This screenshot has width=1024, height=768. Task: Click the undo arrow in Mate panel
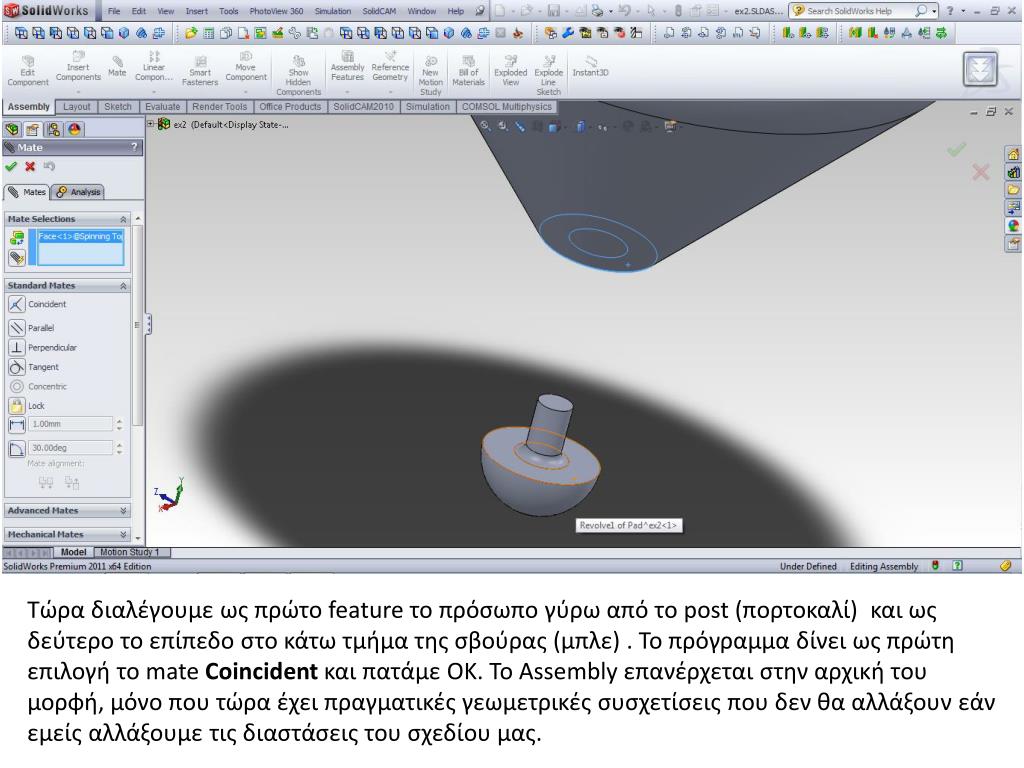(49, 167)
